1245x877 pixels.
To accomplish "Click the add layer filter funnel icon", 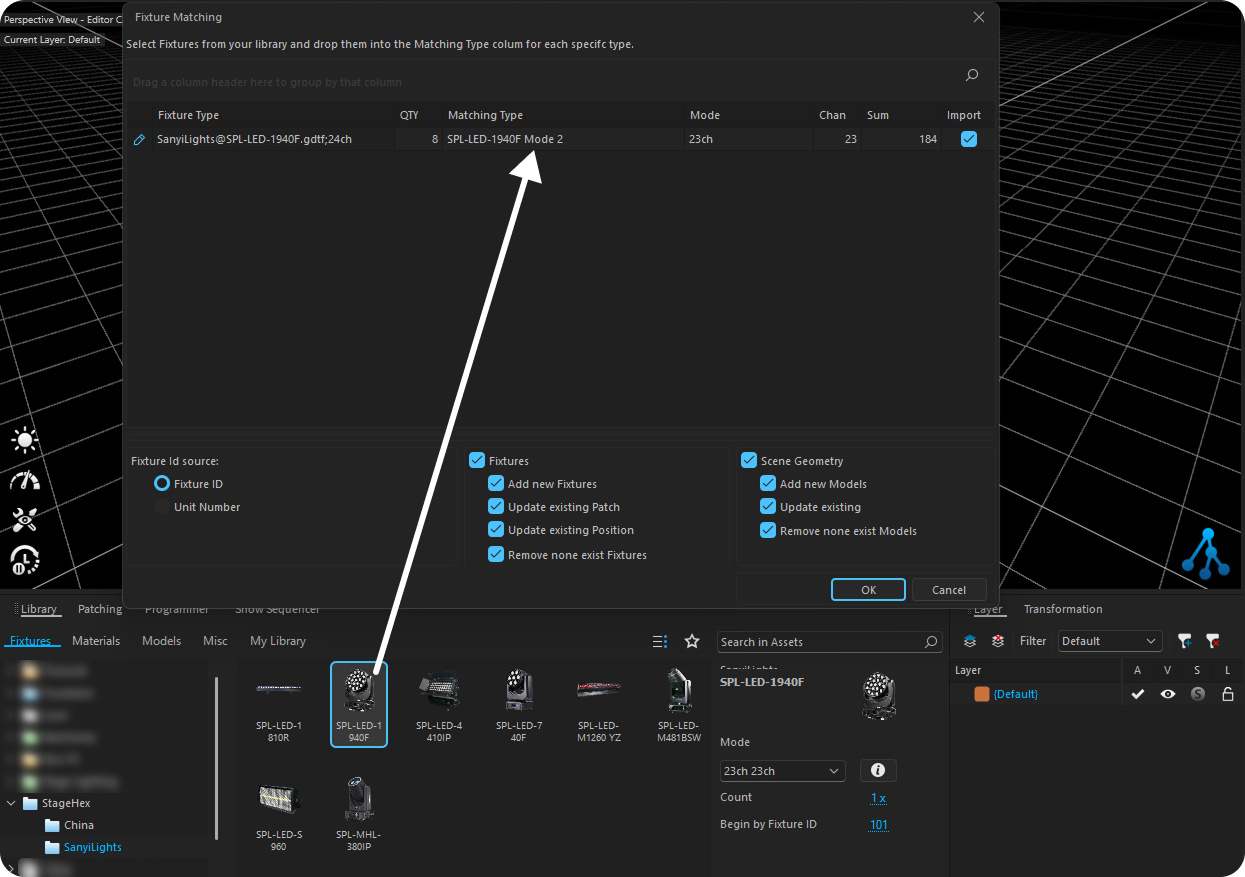I will click(1184, 641).
